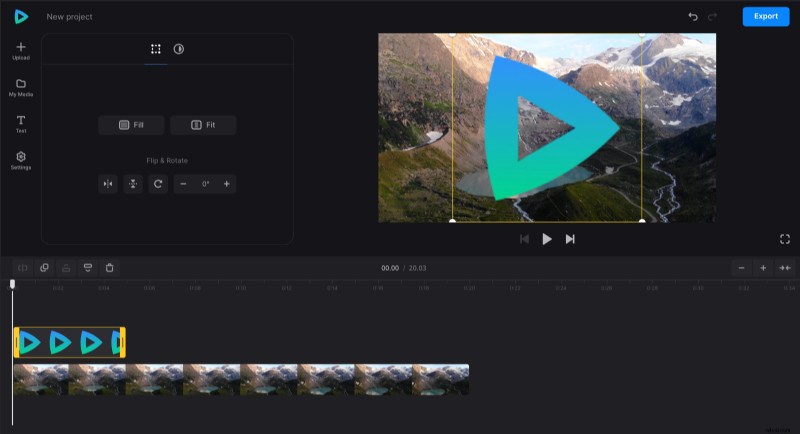800x434 pixels.
Task: Bring the clip layer forward
Action: tap(66, 268)
